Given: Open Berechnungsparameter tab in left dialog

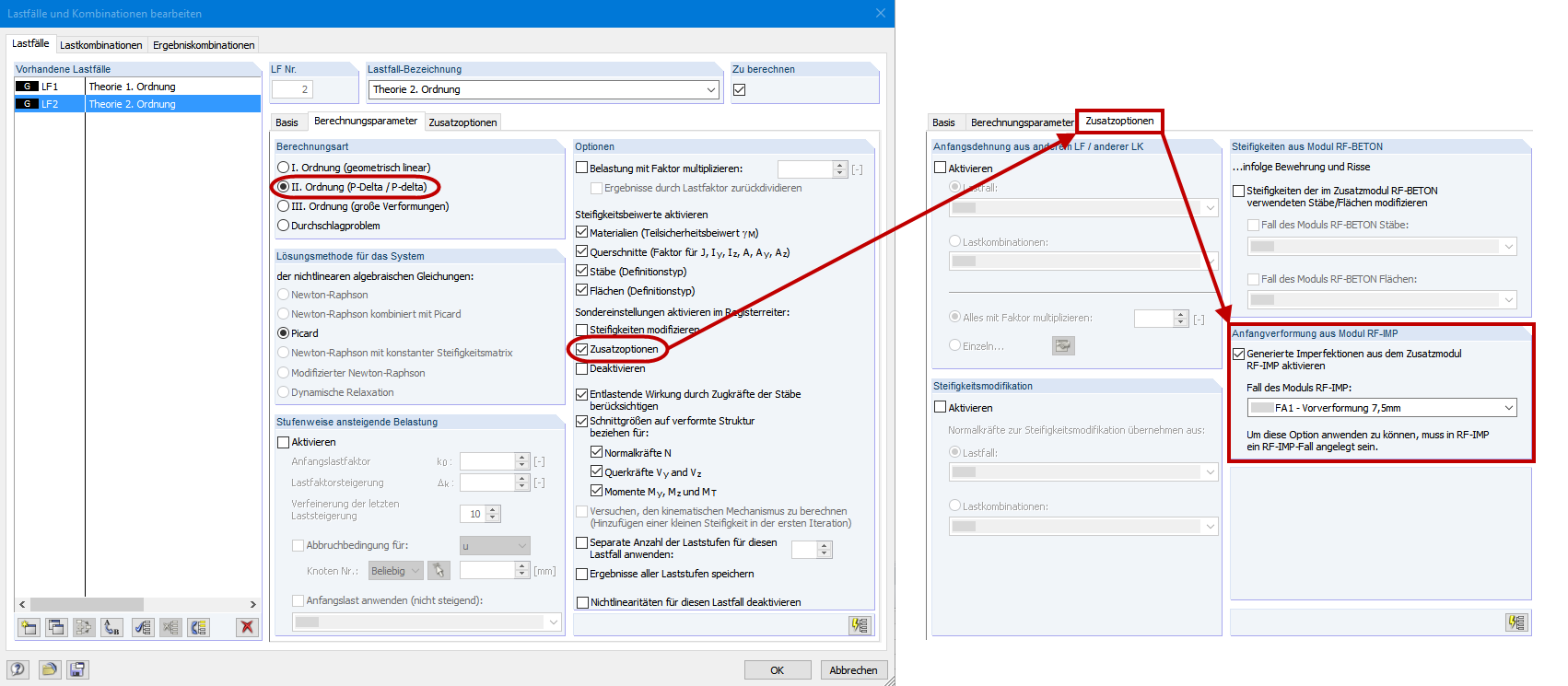Looking at the screenshot, I should (366, 121).
